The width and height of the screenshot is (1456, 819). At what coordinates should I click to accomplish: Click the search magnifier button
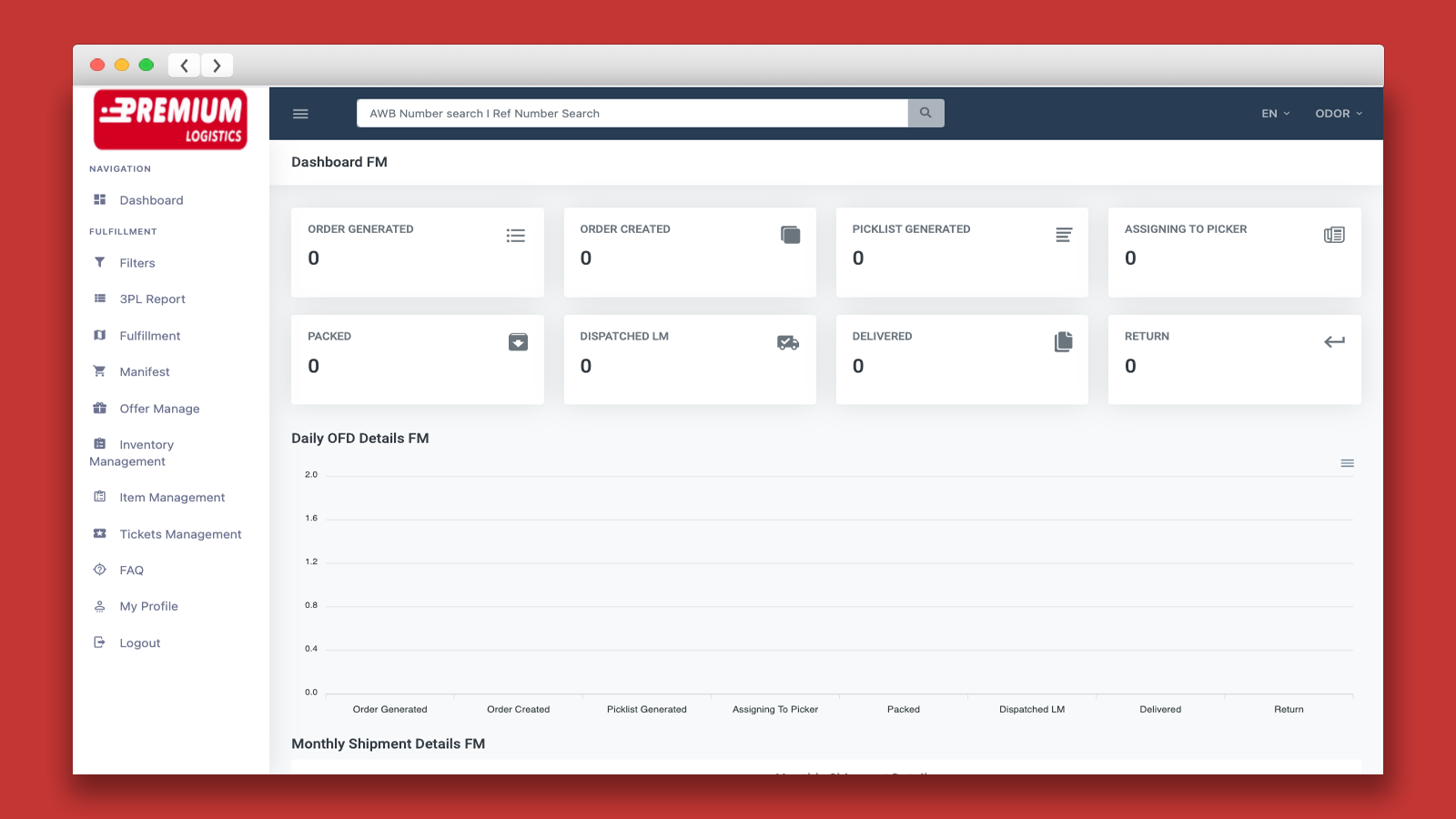(x=925, y=113)
